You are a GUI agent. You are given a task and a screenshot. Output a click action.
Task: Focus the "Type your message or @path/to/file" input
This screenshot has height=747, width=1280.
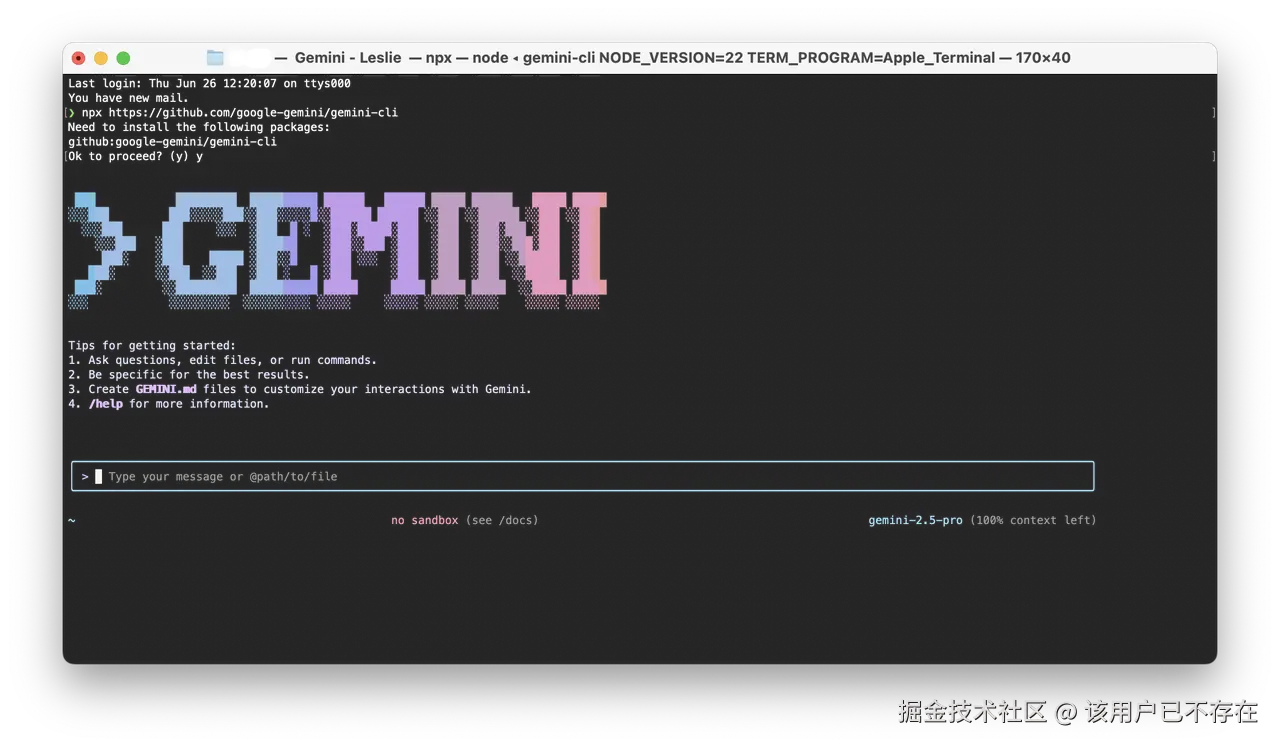[583, 476]
